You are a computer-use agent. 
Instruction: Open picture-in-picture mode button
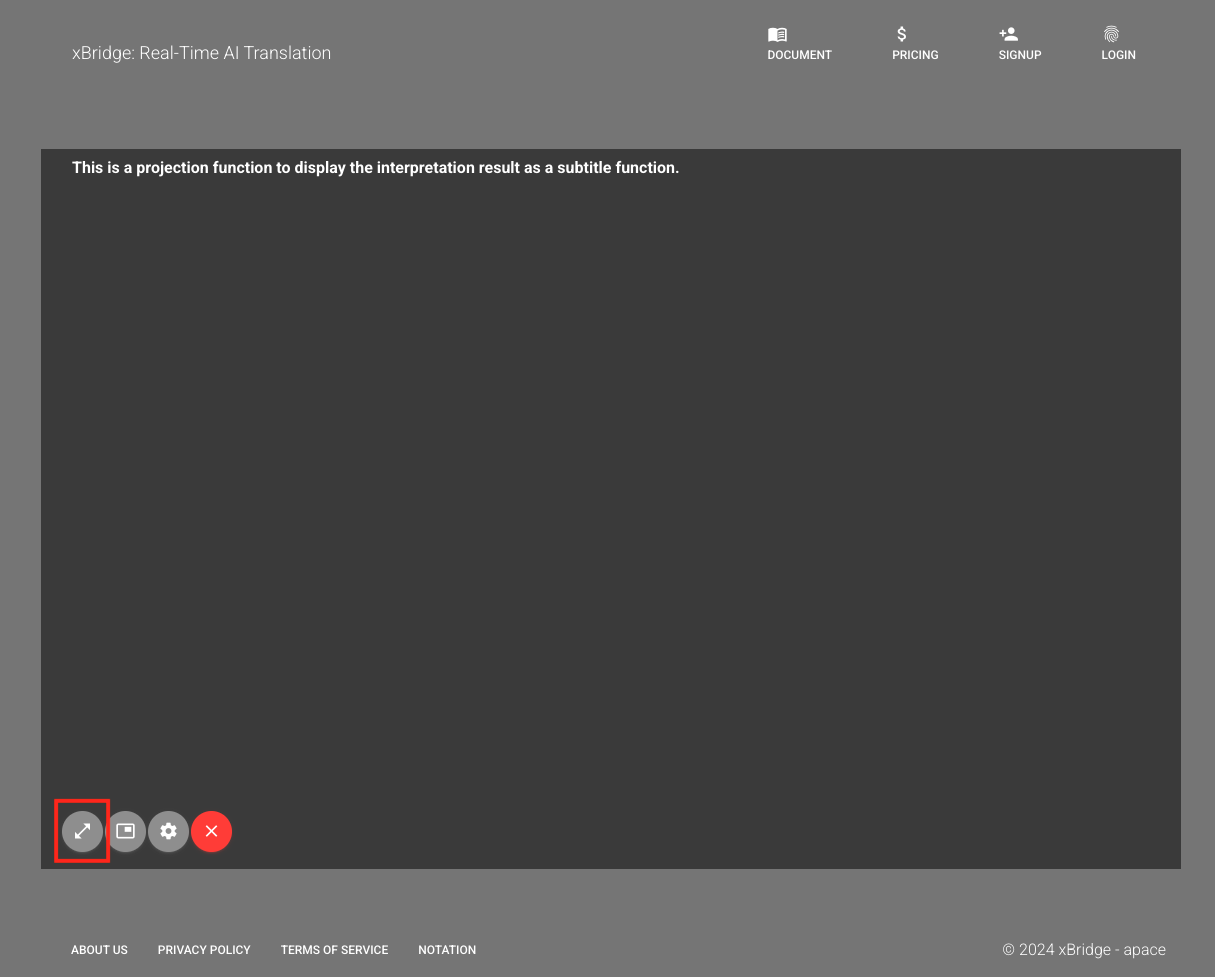pos(126,831)
